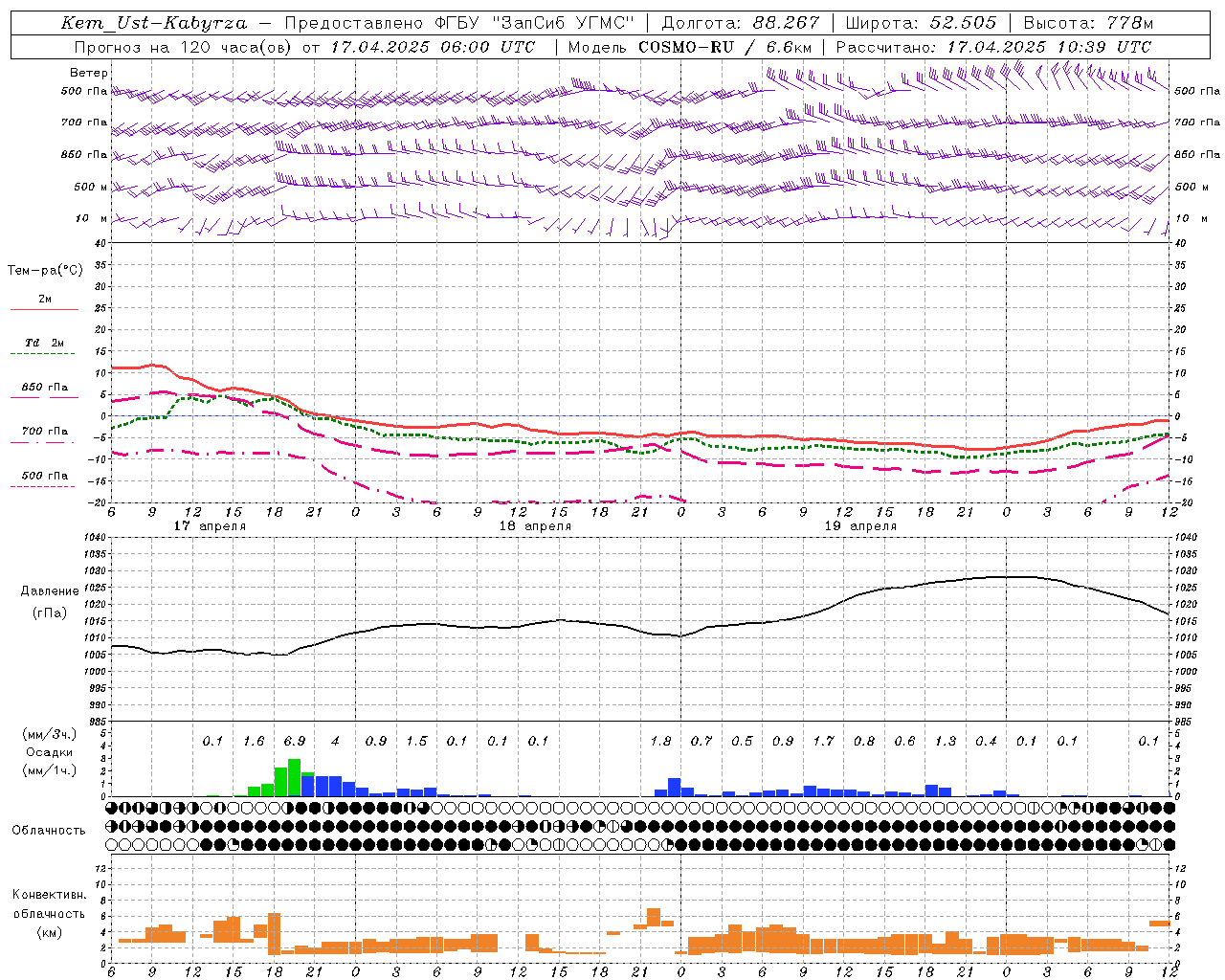Image resolution: width=1225 pixels, height=980 pixels.
Task: Click the 700 гПа temperature legend entry
Action: coord(45,432)
